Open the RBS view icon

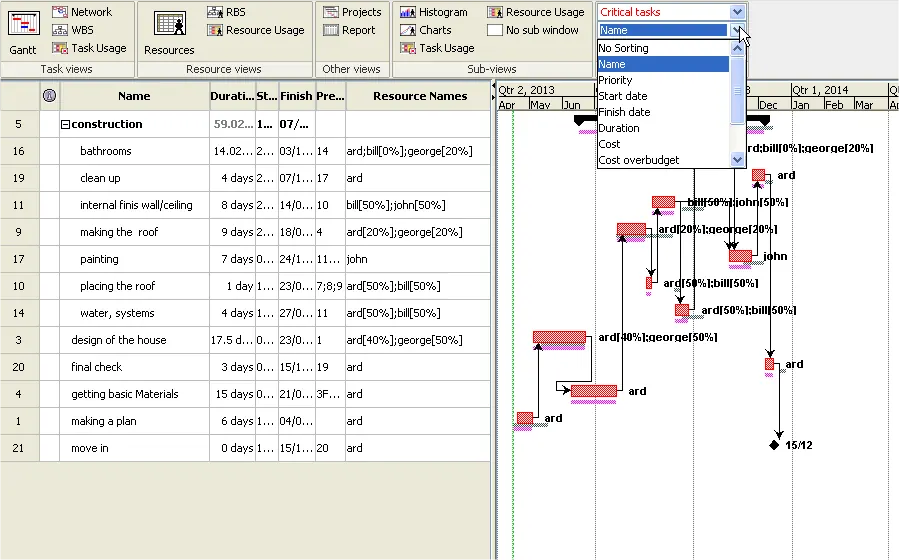click(x=215, y=12)
